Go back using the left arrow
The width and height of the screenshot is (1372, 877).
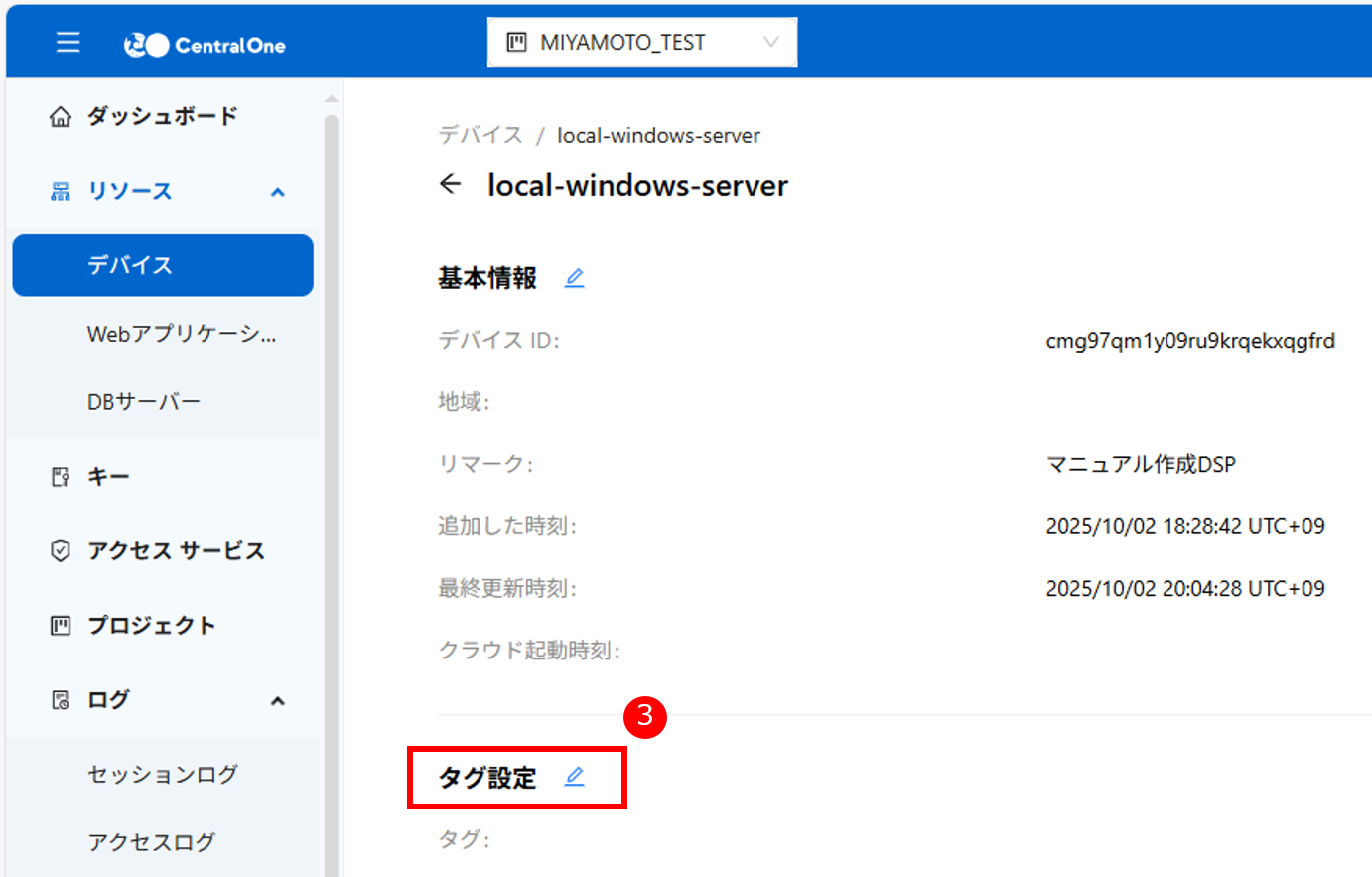pos(451,184)
